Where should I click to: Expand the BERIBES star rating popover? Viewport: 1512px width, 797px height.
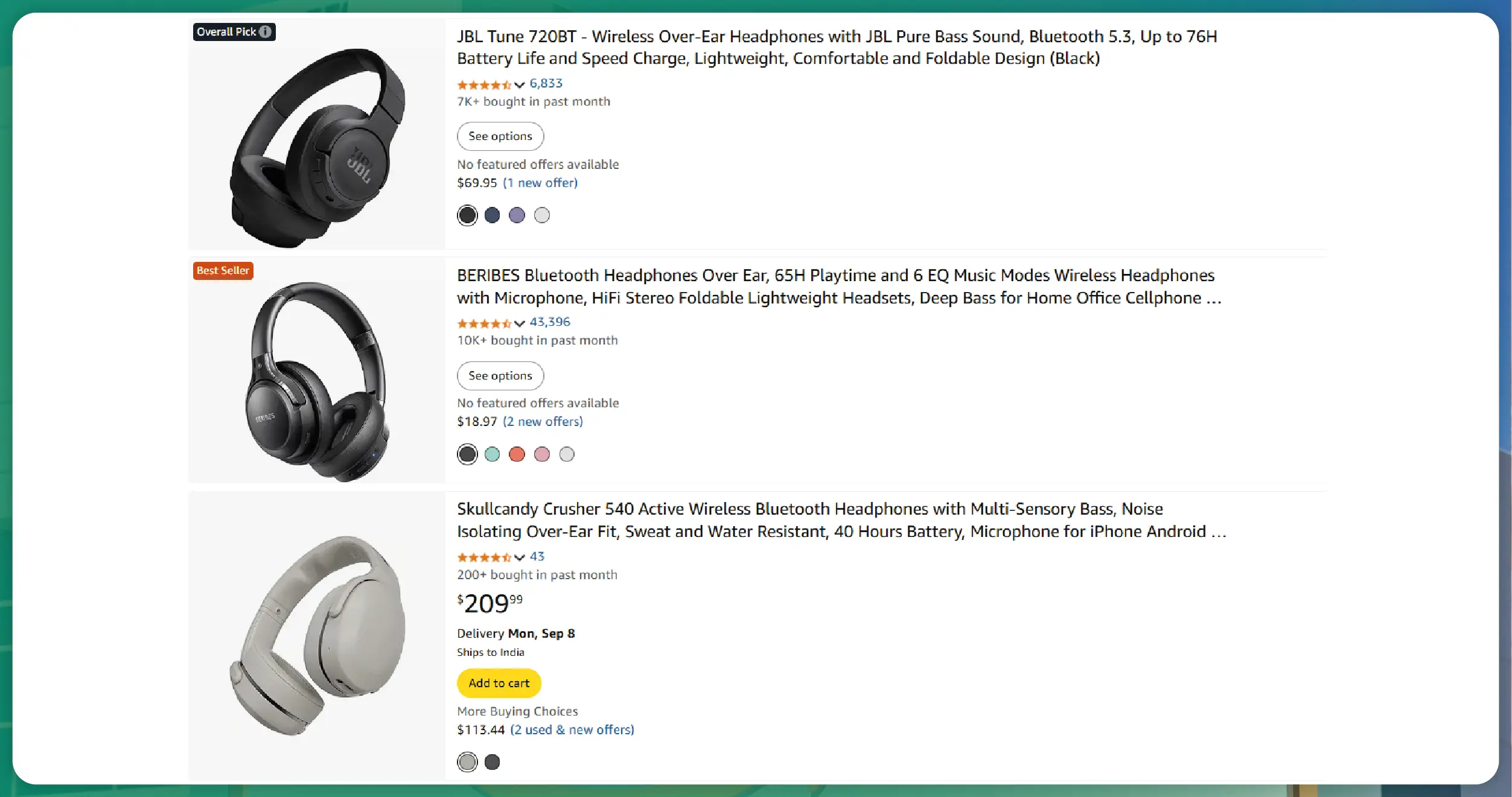pyautogui.click(x=519, y=323)
